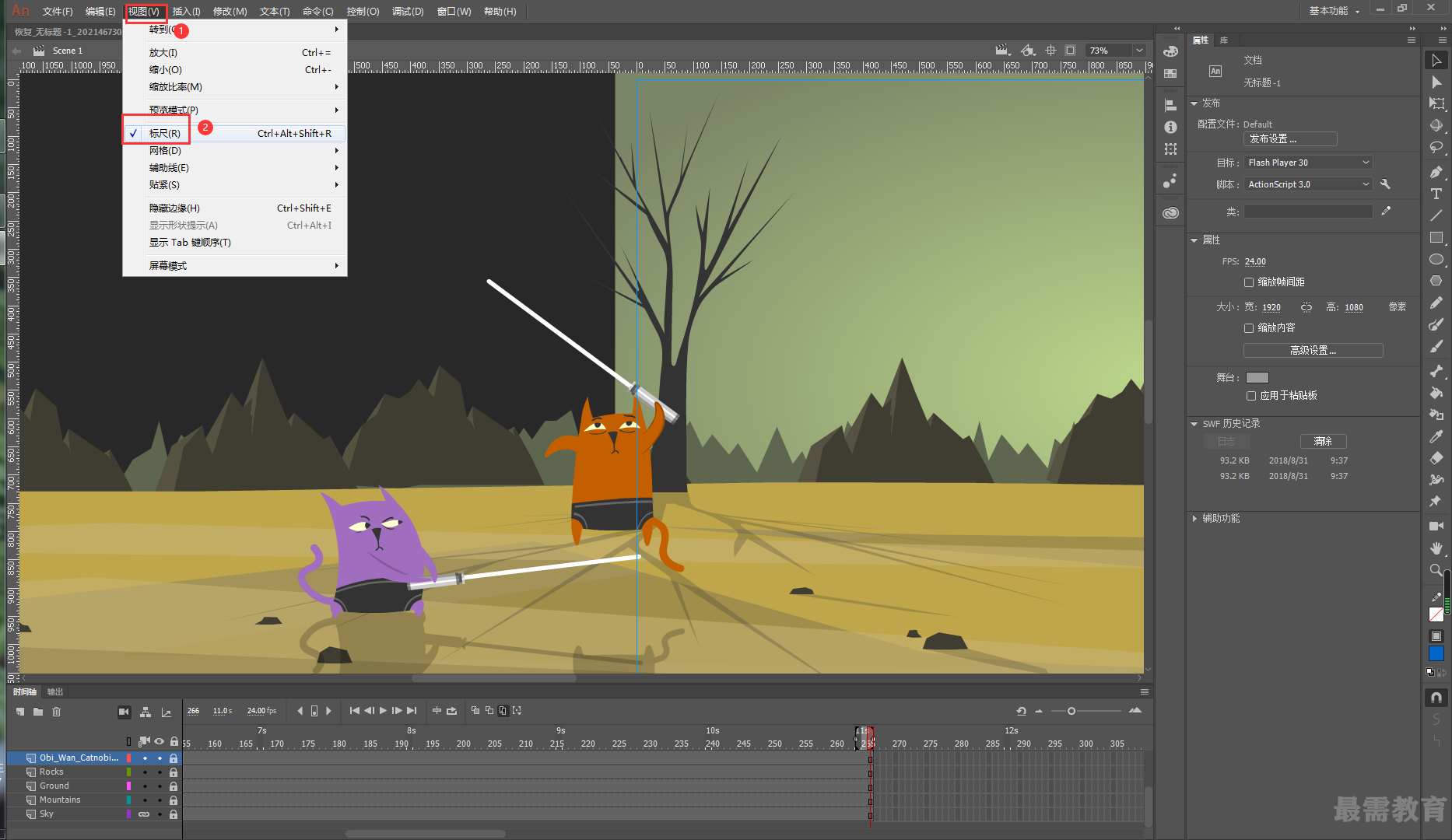The height and width of the screenshot is (840, 1452).
Task: Select the Line tool
Action: click(1436, 215)
